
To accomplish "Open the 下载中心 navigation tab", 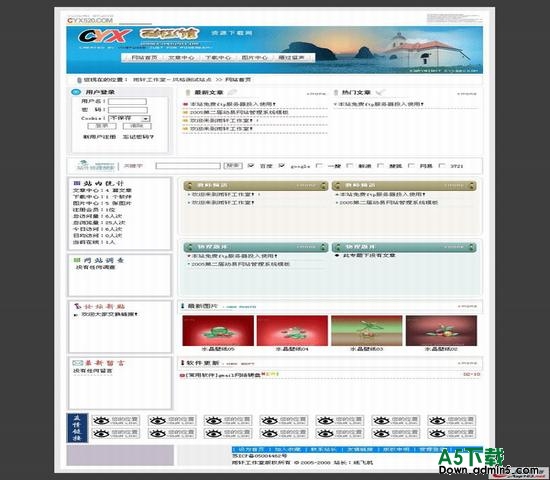I will click(x=218, y=58).
